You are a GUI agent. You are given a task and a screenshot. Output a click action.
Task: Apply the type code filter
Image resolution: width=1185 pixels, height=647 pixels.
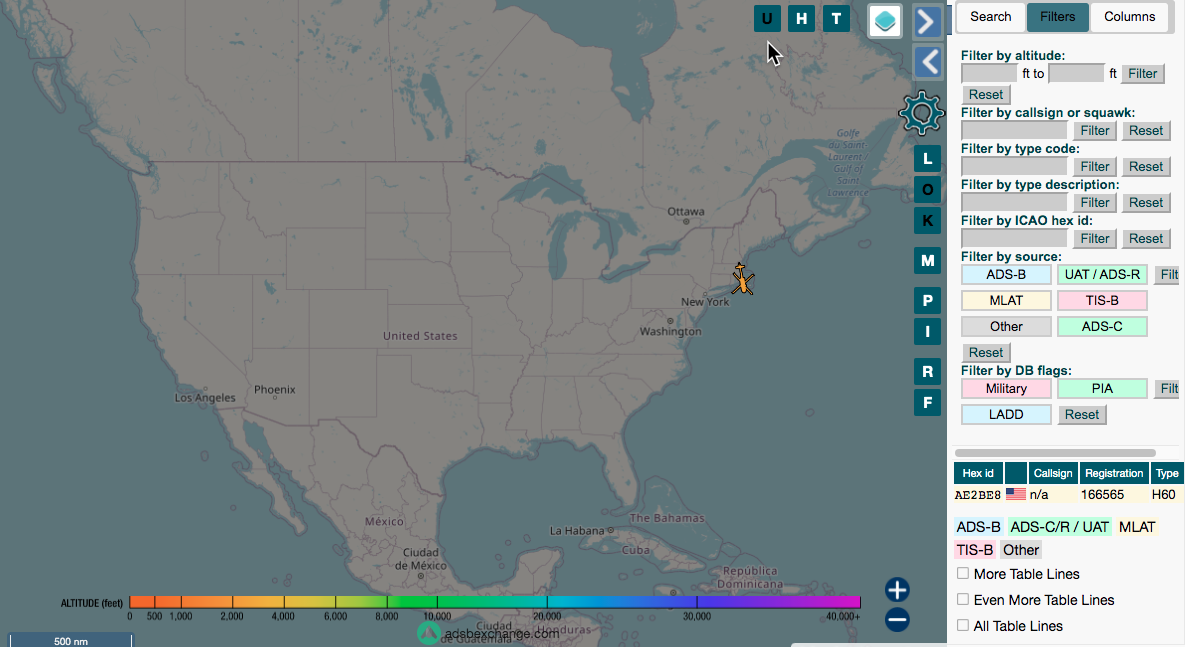(1094, 166)
